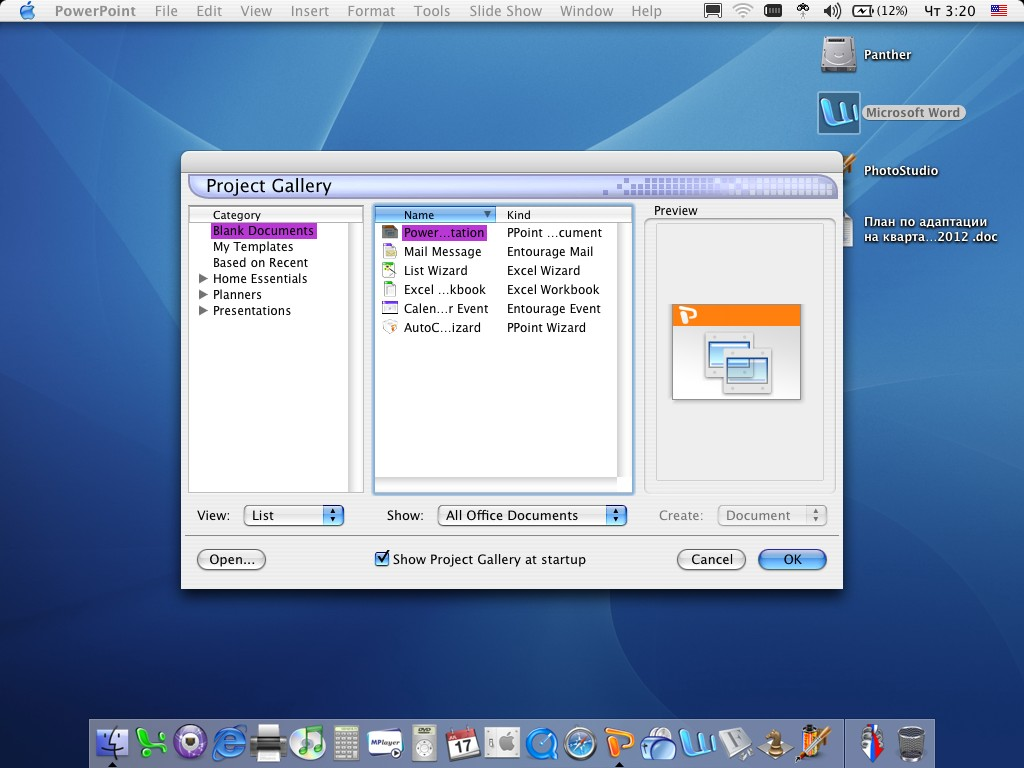Click the PowerPoint icon in the Dock
The height and width of the screenshot is (768, 1024).
(x=619, y=743)
